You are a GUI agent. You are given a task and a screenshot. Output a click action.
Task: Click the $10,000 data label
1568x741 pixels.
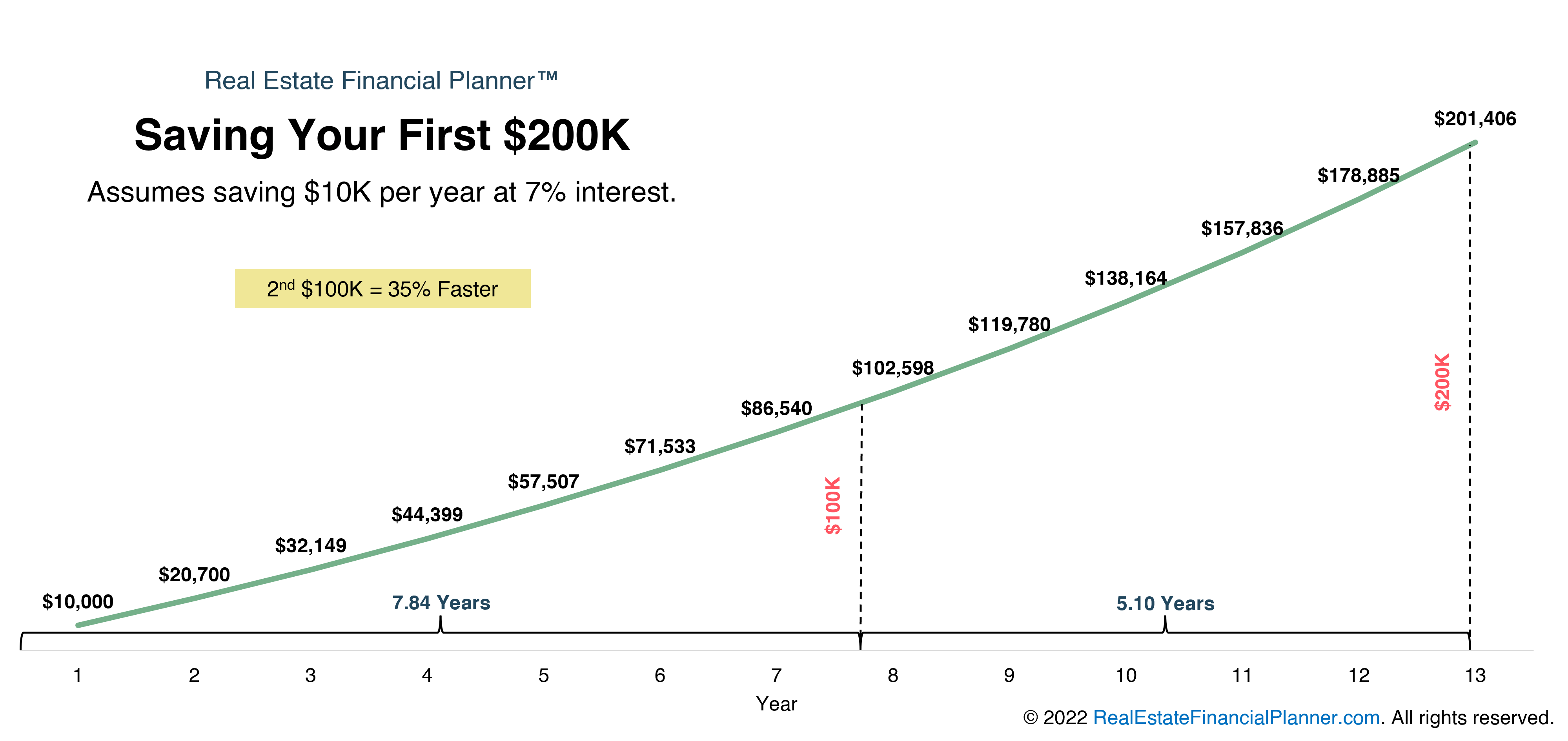[x=78, y=602]
